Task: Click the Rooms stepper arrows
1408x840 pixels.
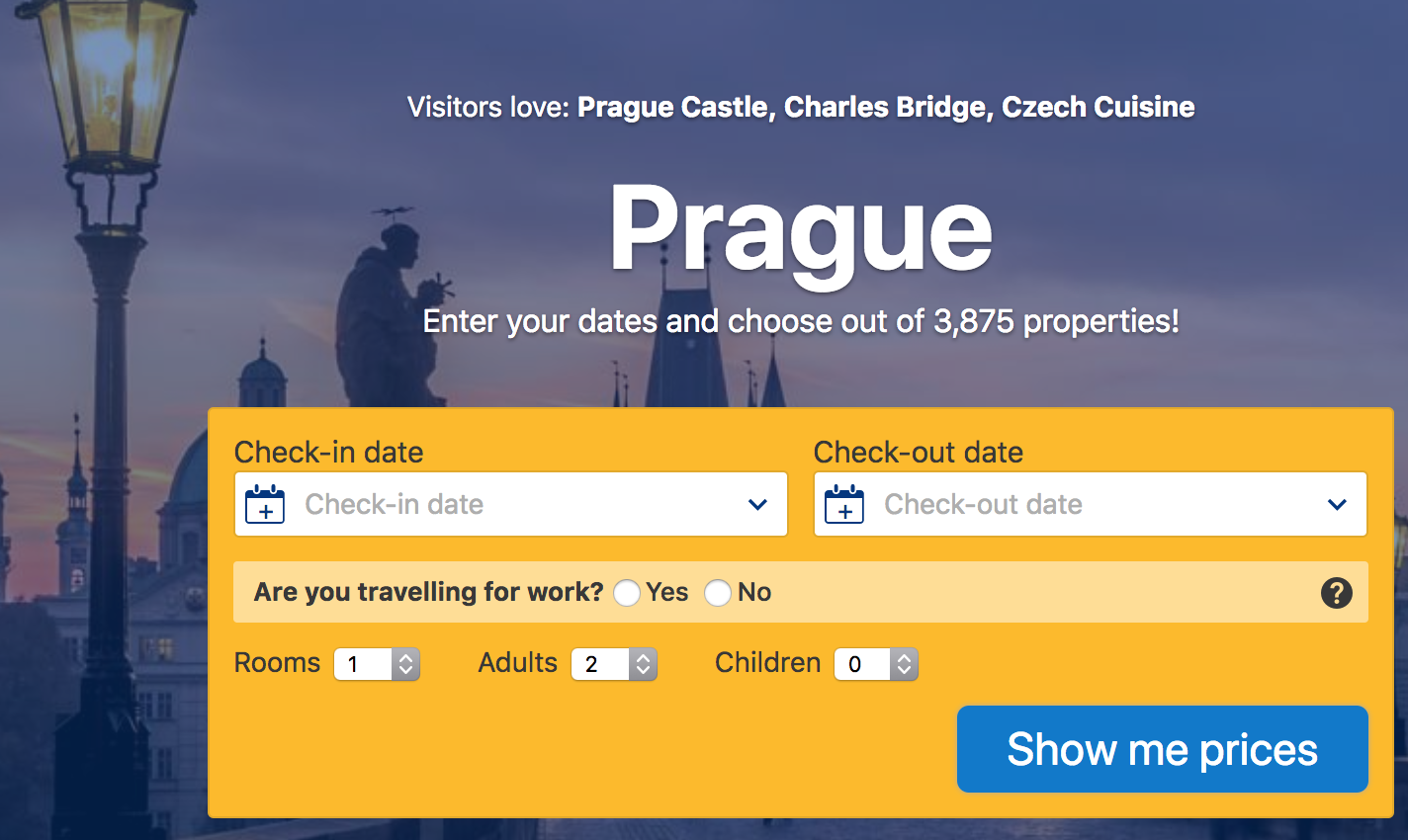Action: (406, 664)
